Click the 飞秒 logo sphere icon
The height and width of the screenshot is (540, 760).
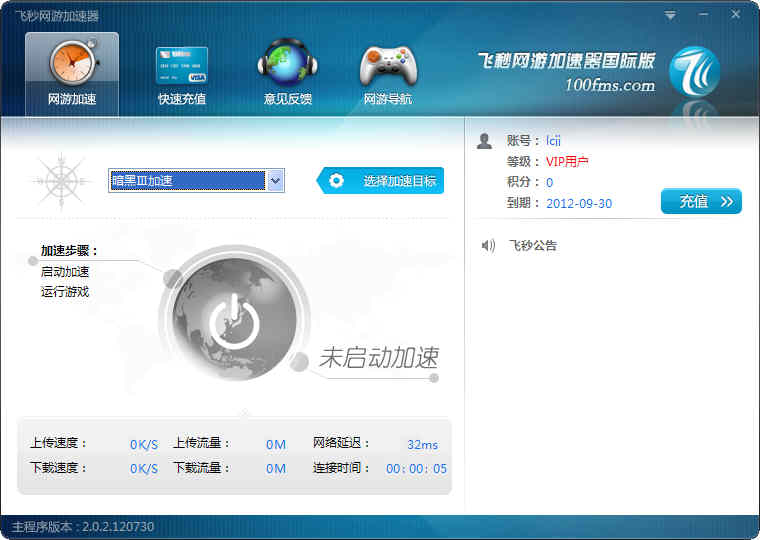pos(694,72)
